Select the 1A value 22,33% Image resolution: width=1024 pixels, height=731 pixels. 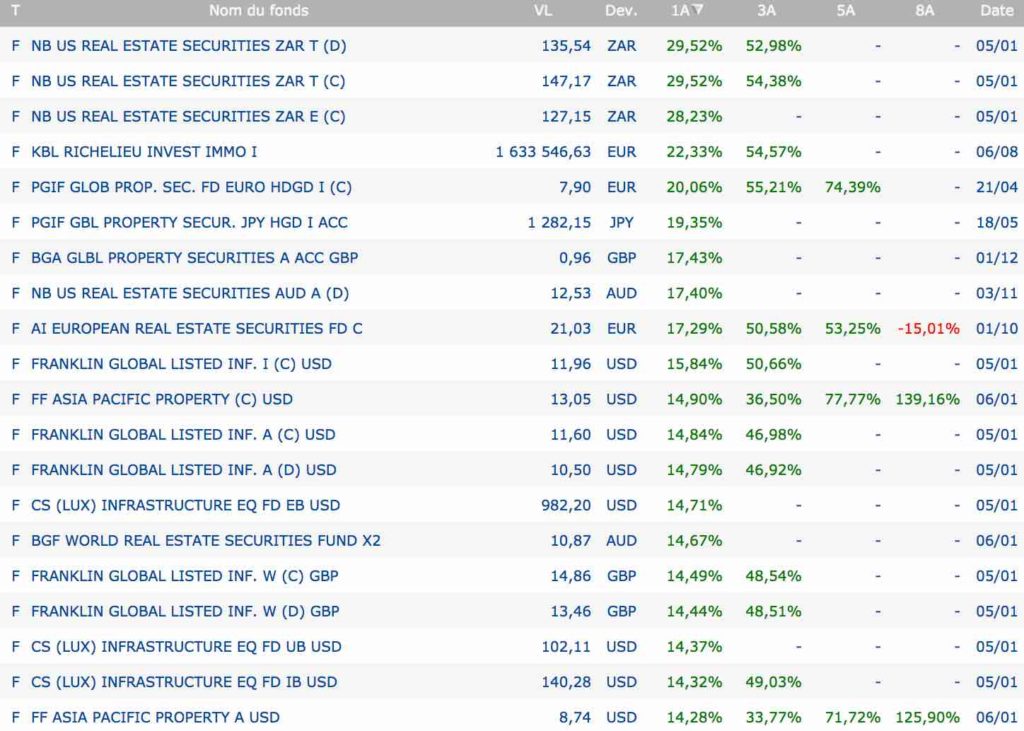(695, 152)
